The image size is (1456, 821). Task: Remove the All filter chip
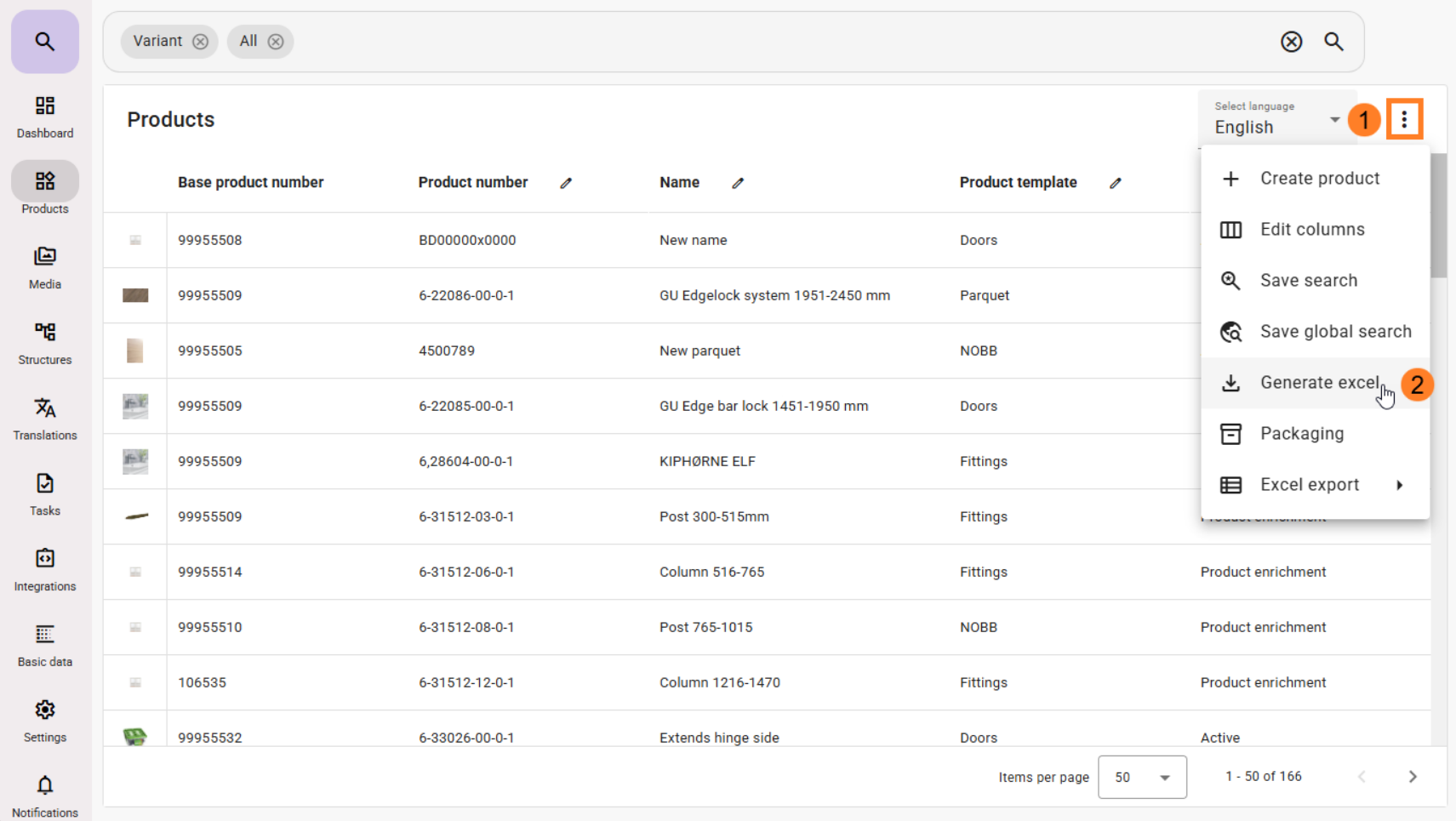276,42
